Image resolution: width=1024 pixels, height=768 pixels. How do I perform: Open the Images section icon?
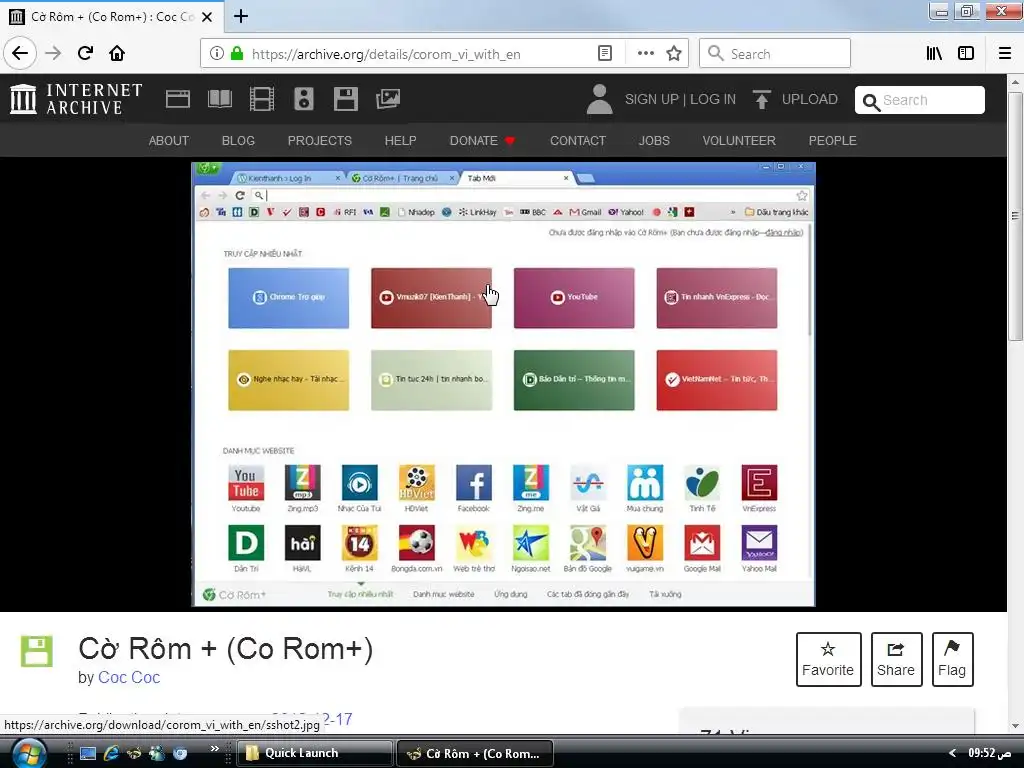point(388,99)
